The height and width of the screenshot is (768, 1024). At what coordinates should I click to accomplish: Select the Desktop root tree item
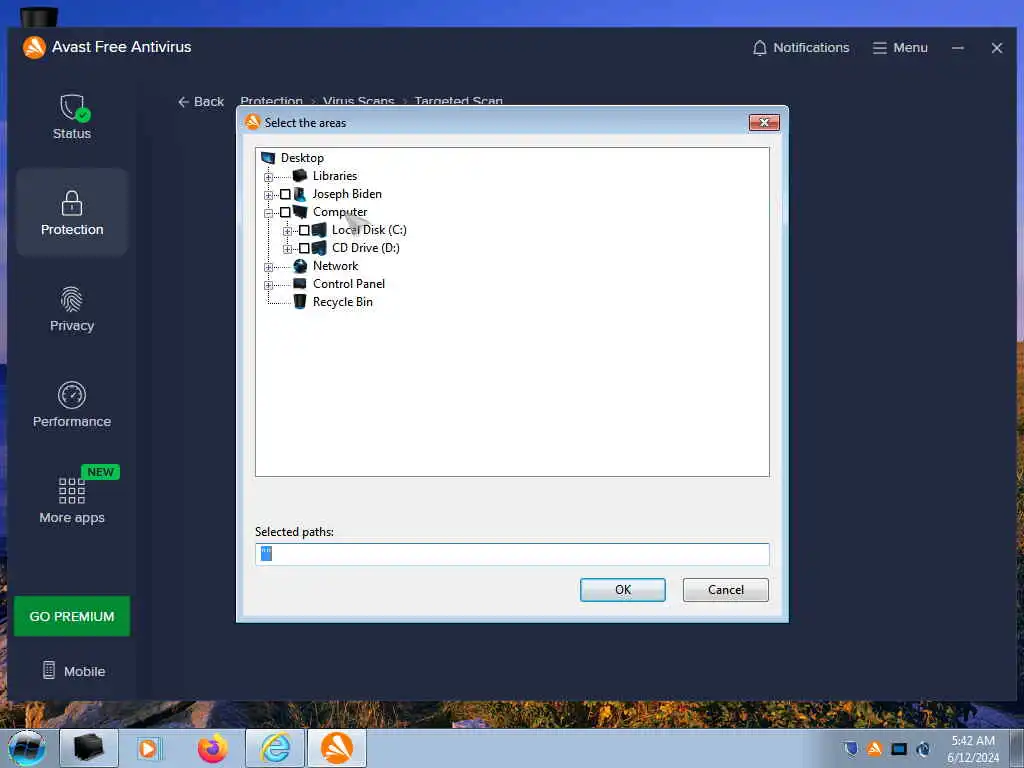[302, 157]
